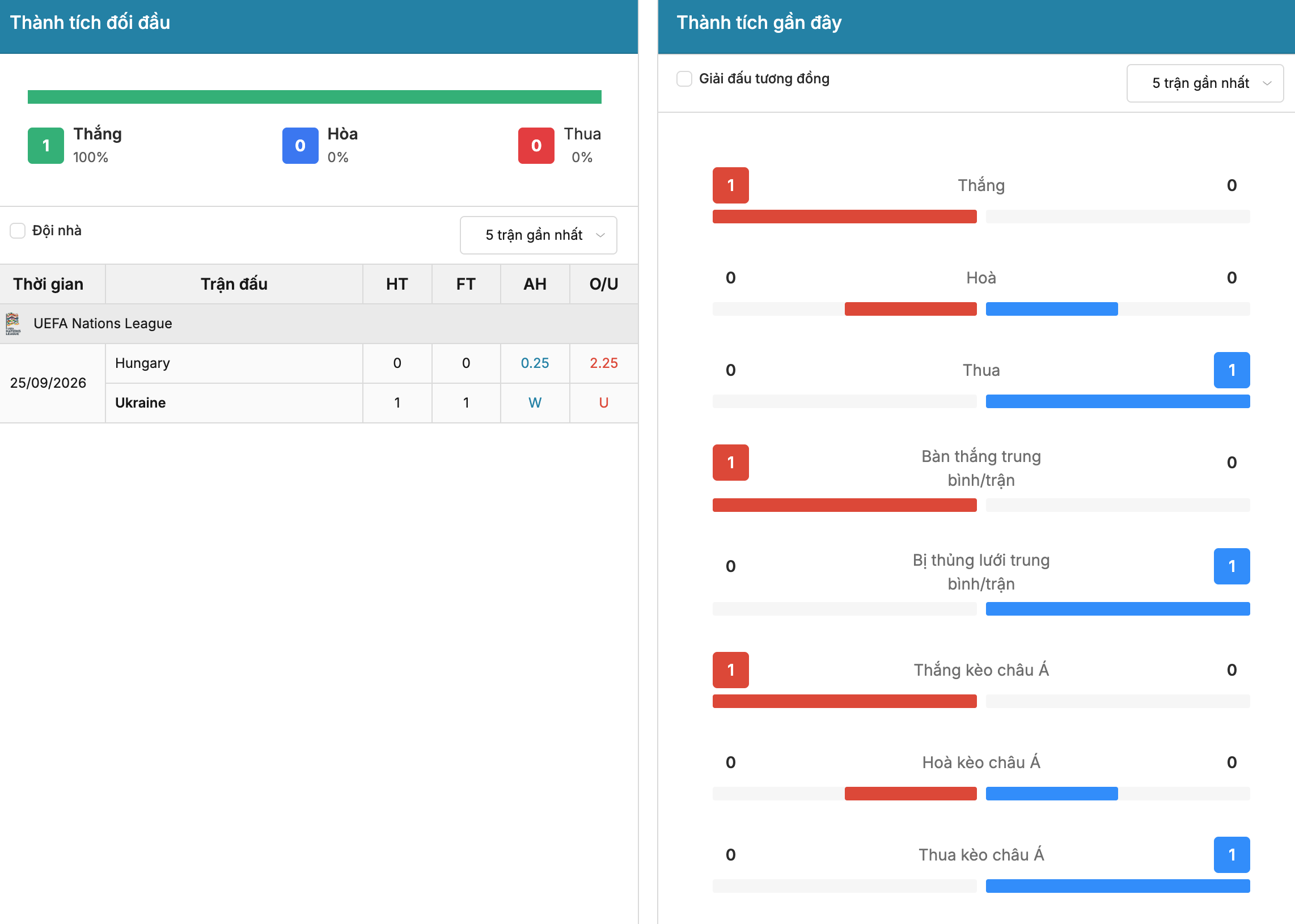Viewport: 1295px width, 924px height.
Task: Click the red Thắng bar under recent form
Action: click(x=844, y=216)
